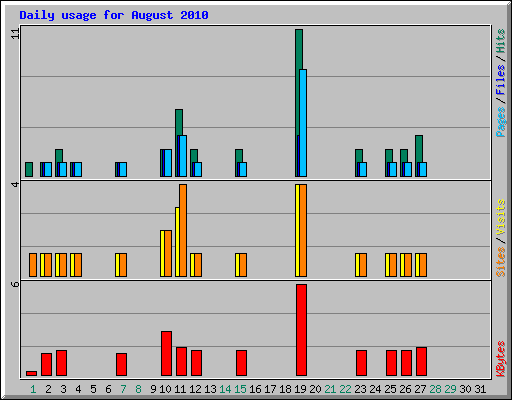
Task: Click day '11' on the x-axis
Action: coord(180,389)
